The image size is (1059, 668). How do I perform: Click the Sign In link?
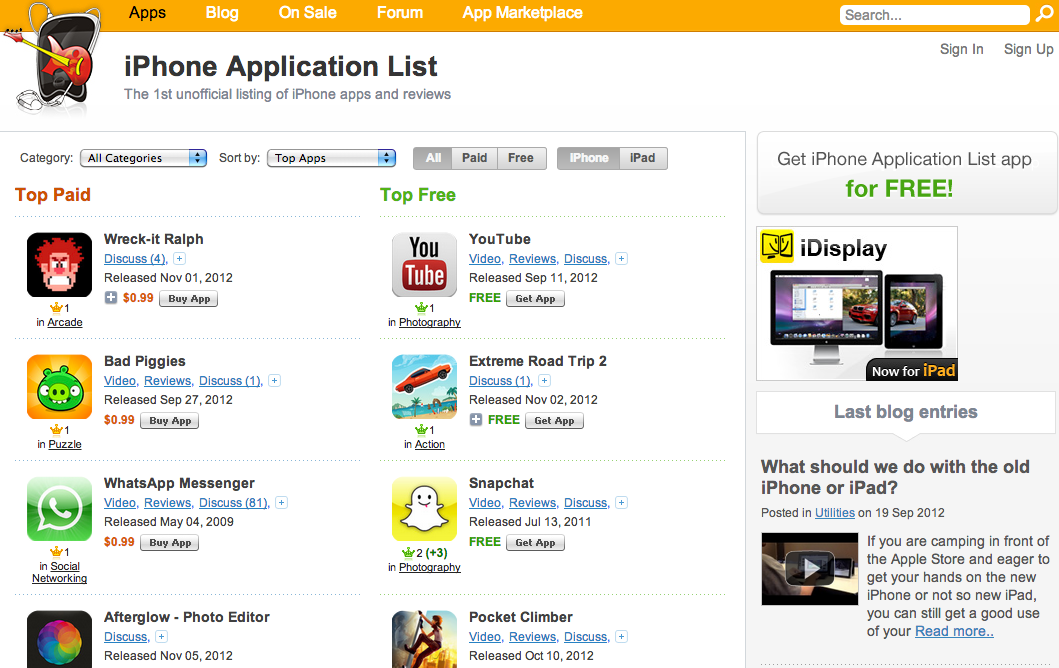[961, 49]
